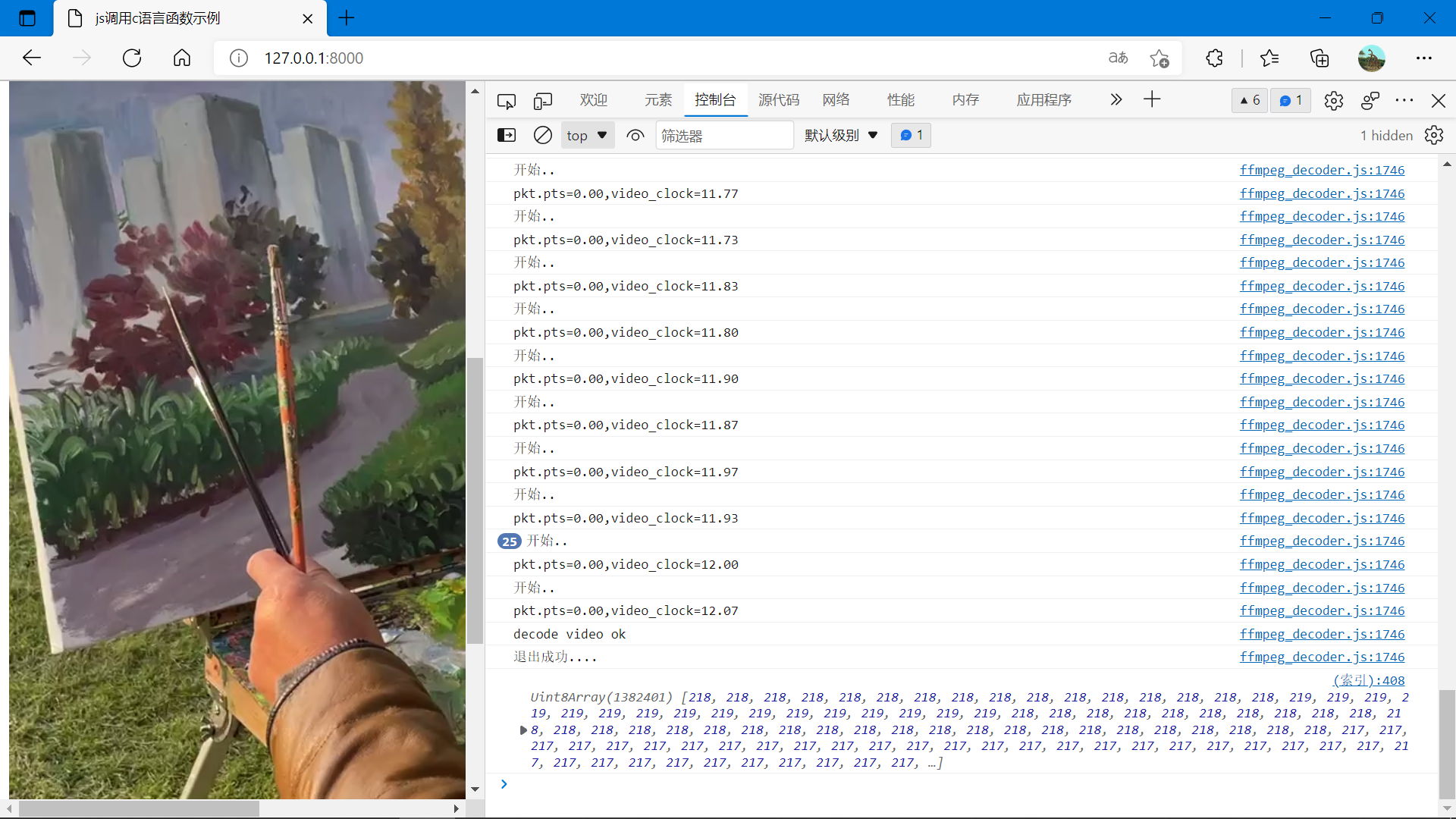Add a new DevTools tool tab
The width and height of the screenshot is (1456, 819).
click(x=1152, y=100)
